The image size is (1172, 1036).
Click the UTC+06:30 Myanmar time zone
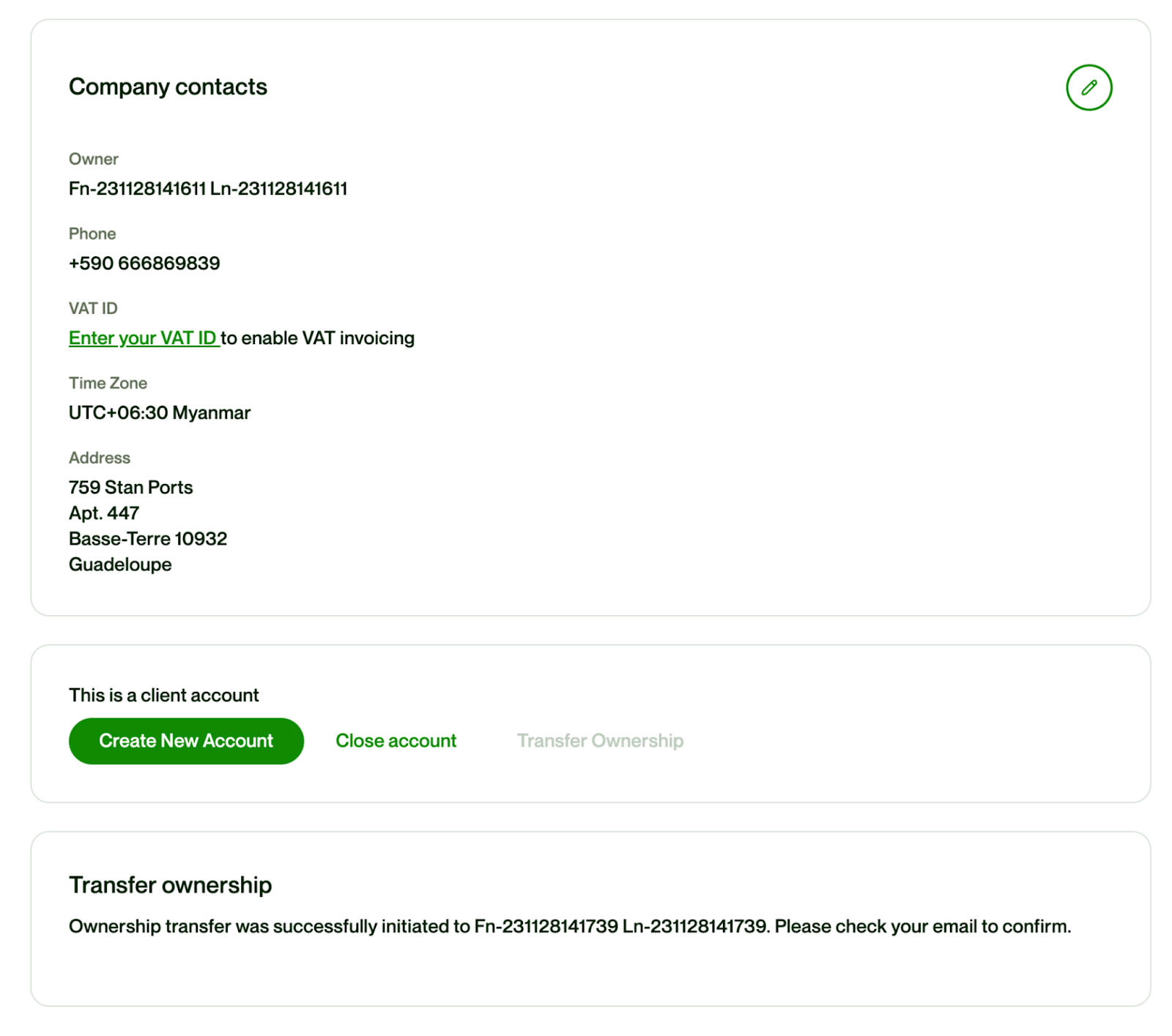pos(160,413)
